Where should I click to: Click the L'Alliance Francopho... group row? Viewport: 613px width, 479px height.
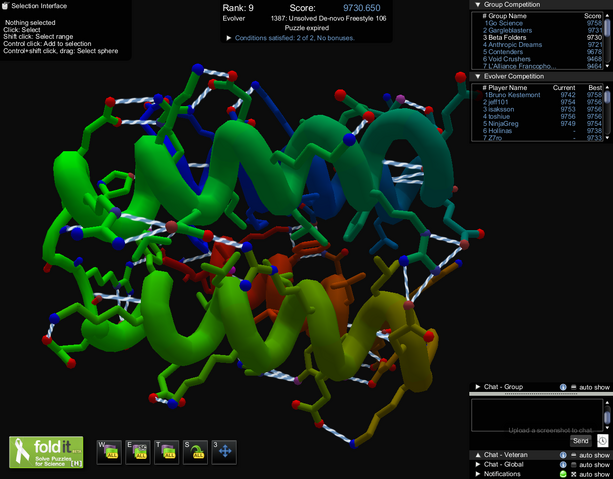542,66
